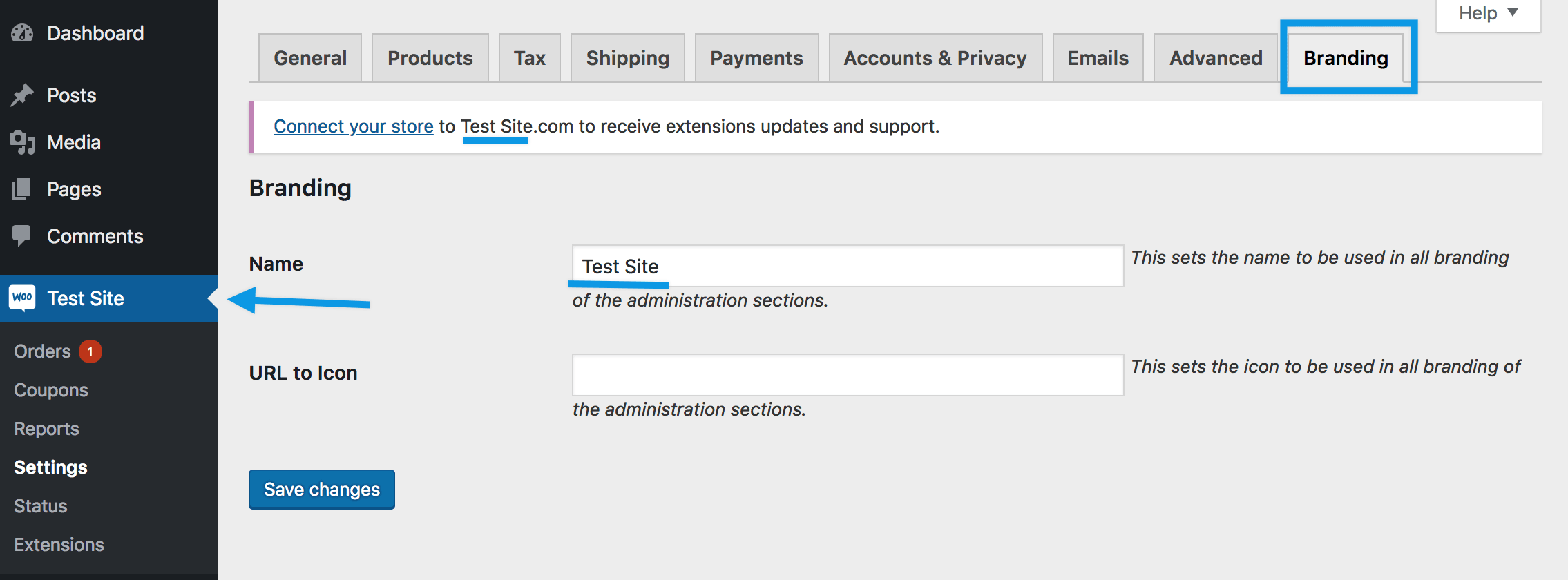This screenshot has height=580, width=1568.
Task: Switch to the General tab
Action: point(310,58)
